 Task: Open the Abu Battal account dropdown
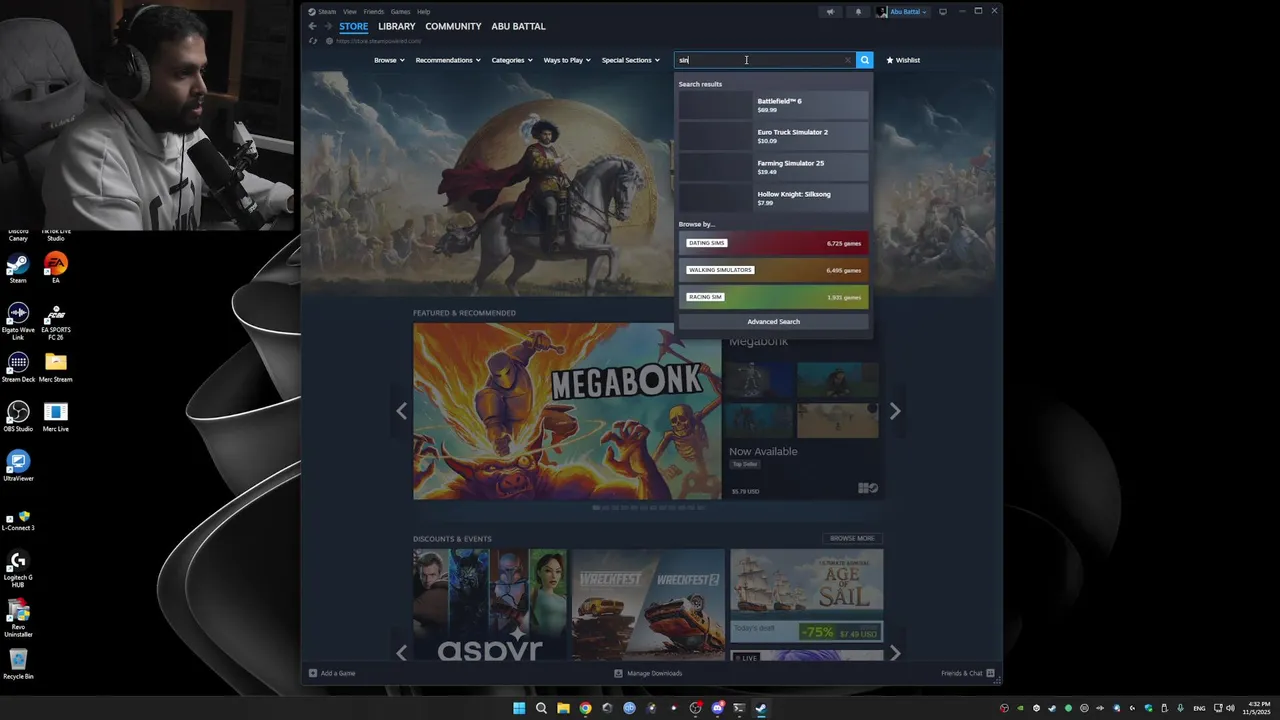coord(902,12)
